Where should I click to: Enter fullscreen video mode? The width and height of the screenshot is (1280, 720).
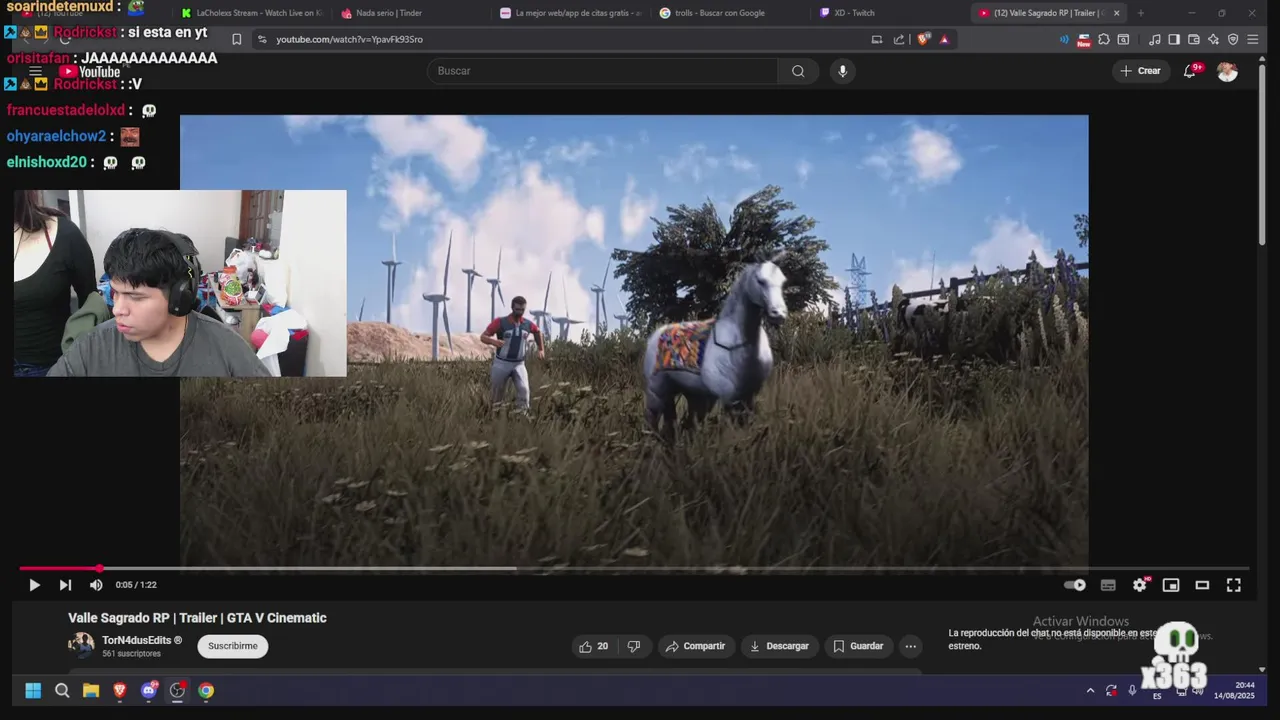pyautogui.click(x=1234, y=585)
